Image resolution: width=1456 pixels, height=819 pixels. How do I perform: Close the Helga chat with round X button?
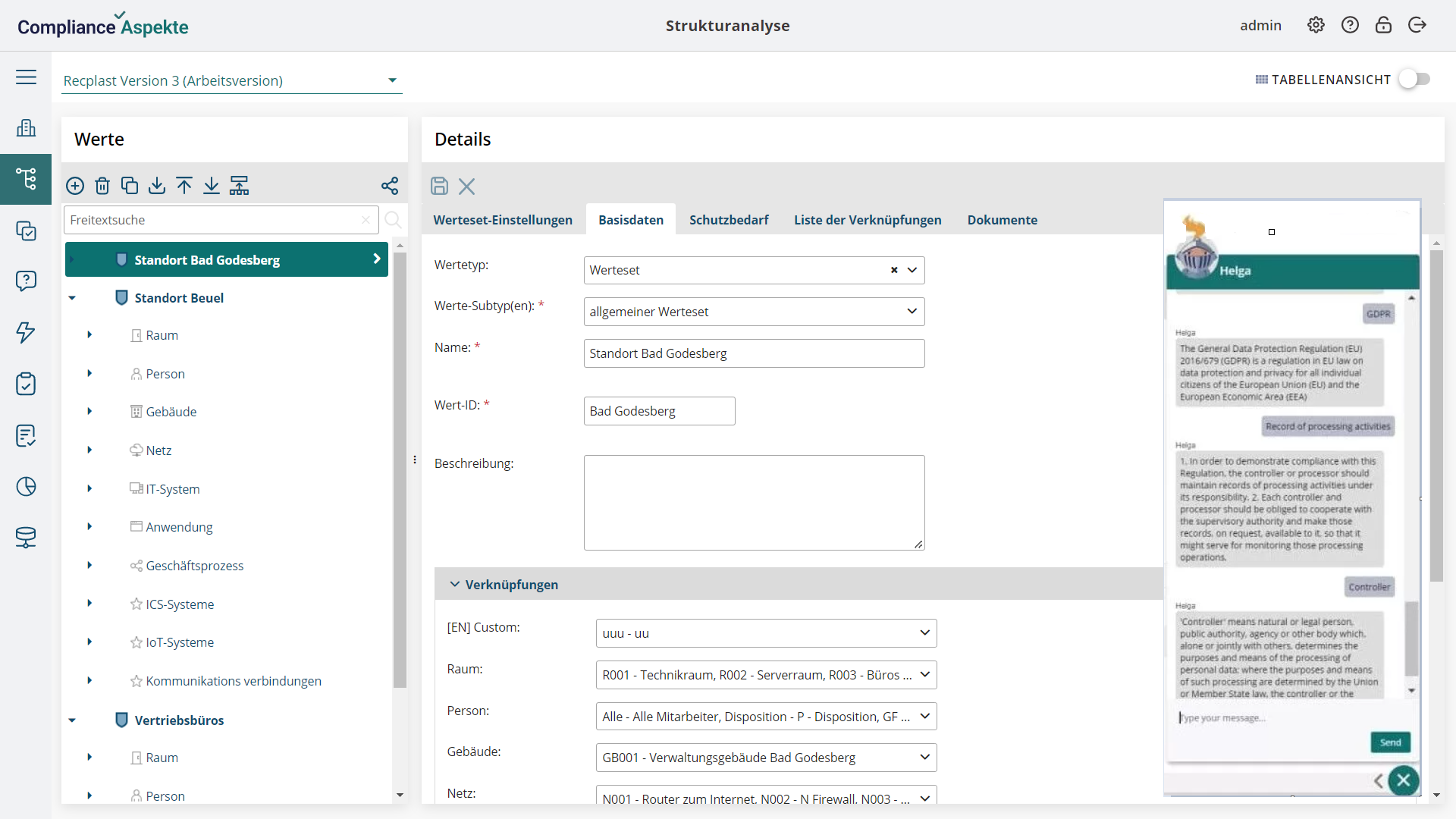1404,780
